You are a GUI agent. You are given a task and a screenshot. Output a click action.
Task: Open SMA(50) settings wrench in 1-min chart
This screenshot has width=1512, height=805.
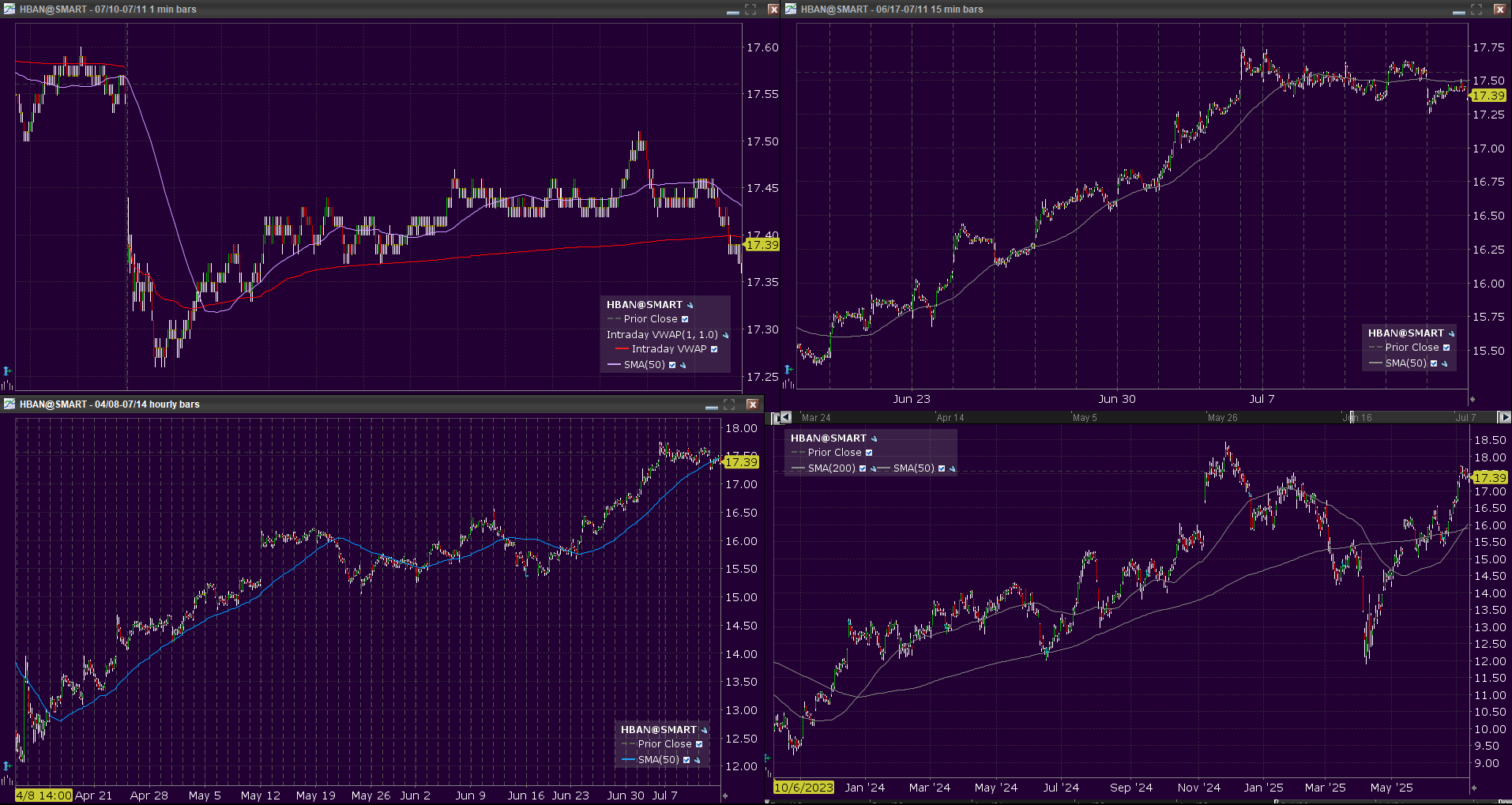click(x=683, y=365)
